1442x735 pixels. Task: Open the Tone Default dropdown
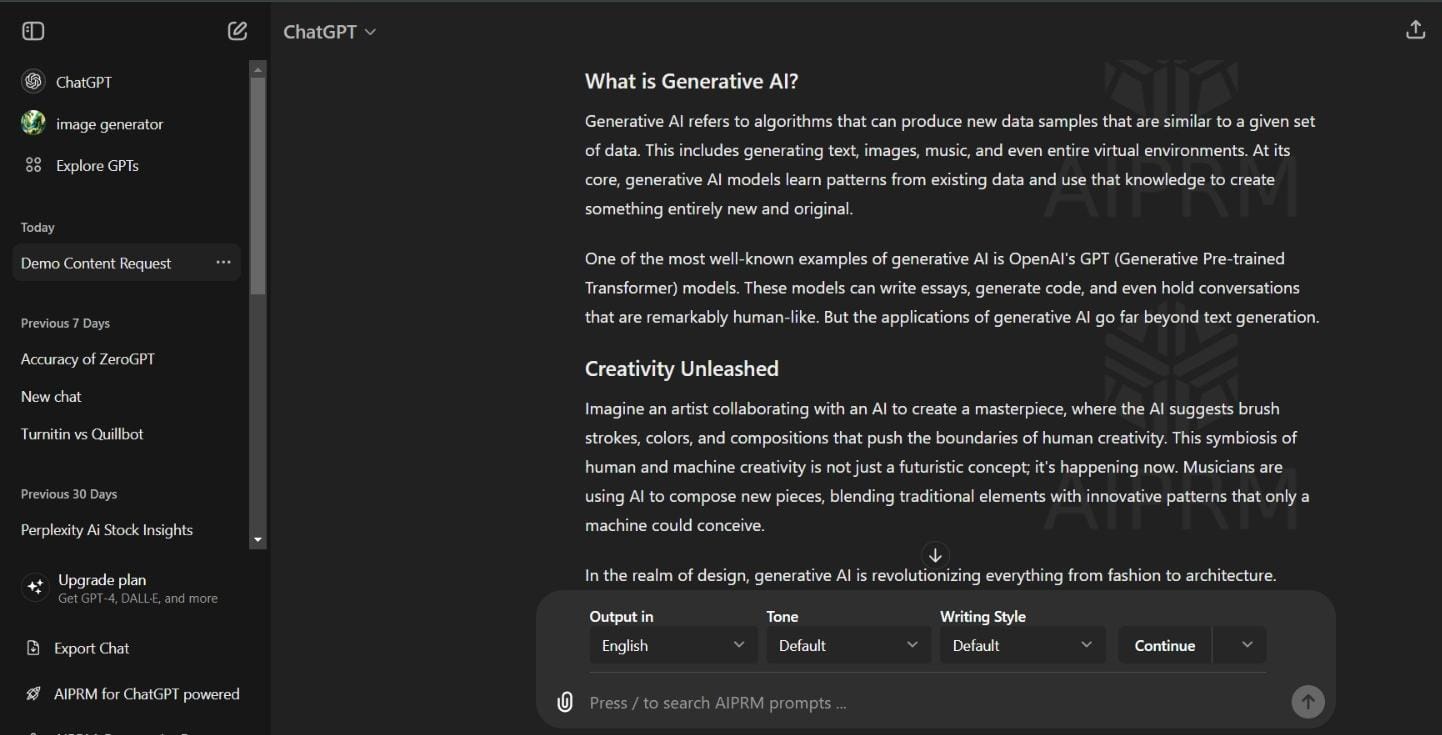[x=848, y=645]
